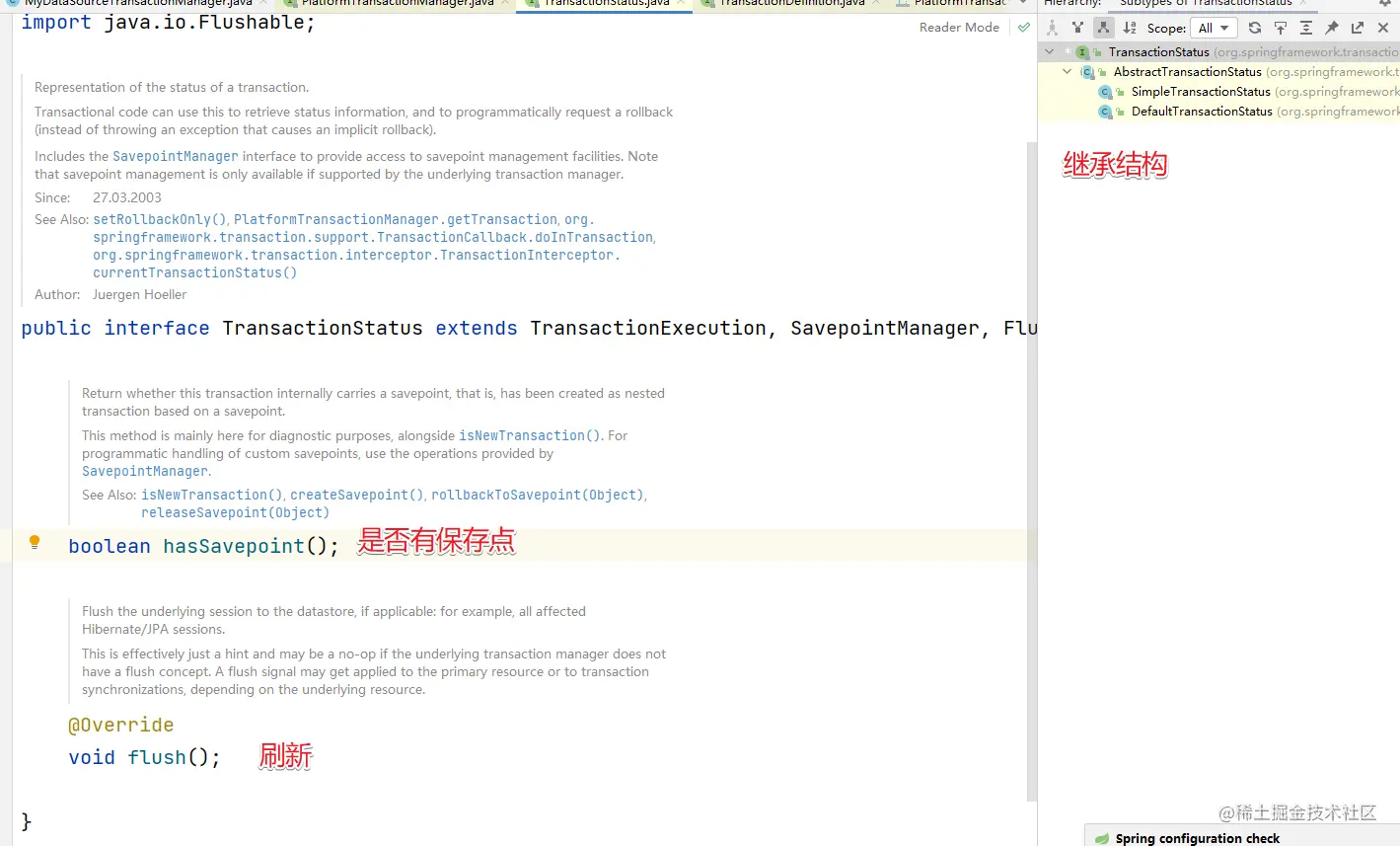The height and width of the screenshot is (846, 1400).
Task: Click the disabled class hierarchy icon
Action: (1052, 28)
